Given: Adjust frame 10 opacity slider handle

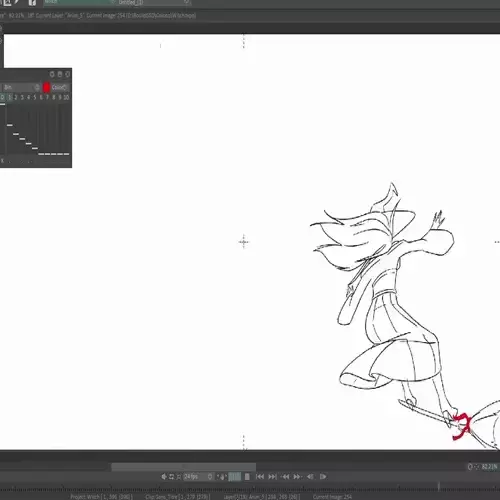Looking at the screenshot, I should click(x=66, y=154).
